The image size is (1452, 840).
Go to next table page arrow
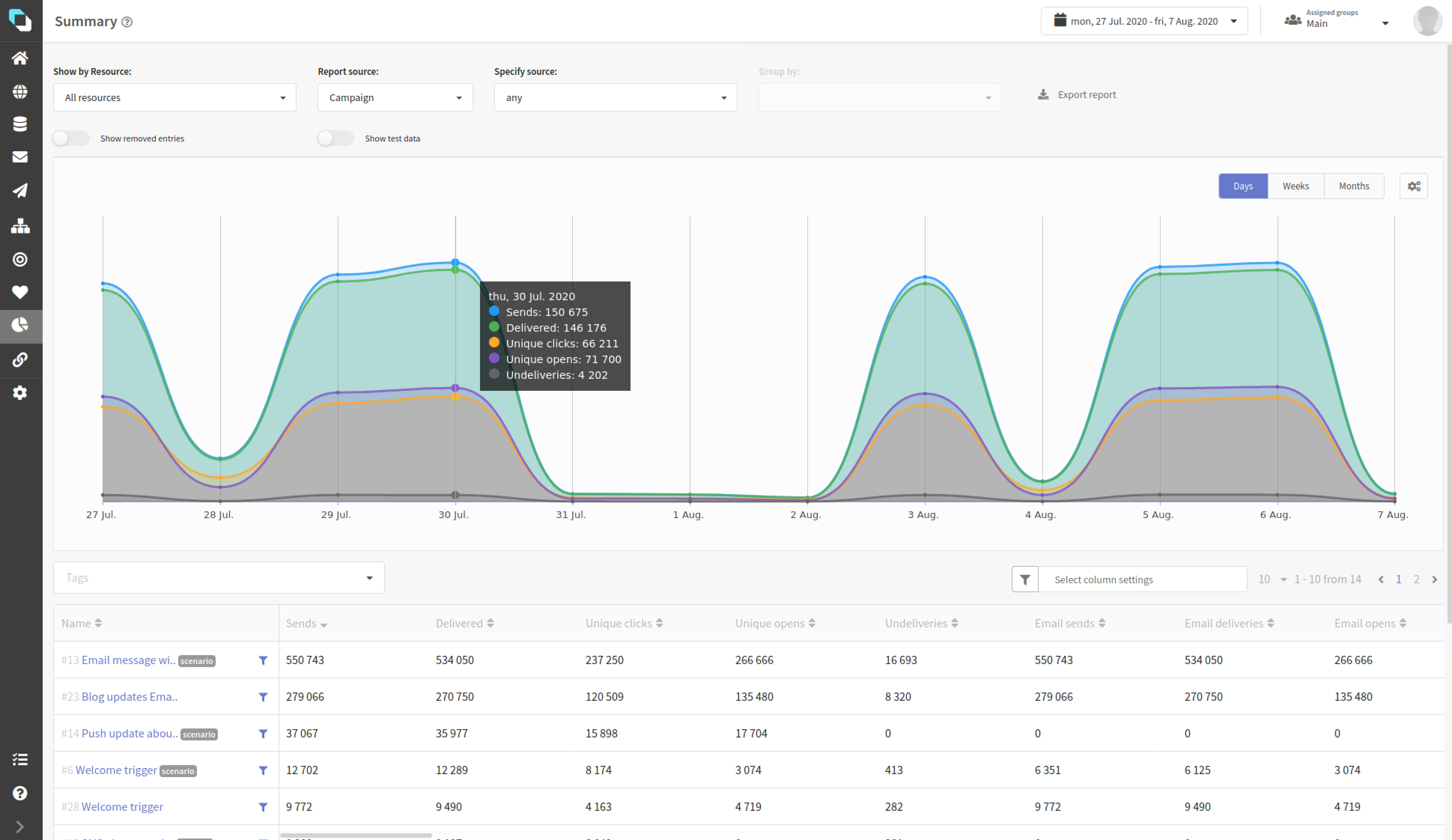pos(1435,580)
